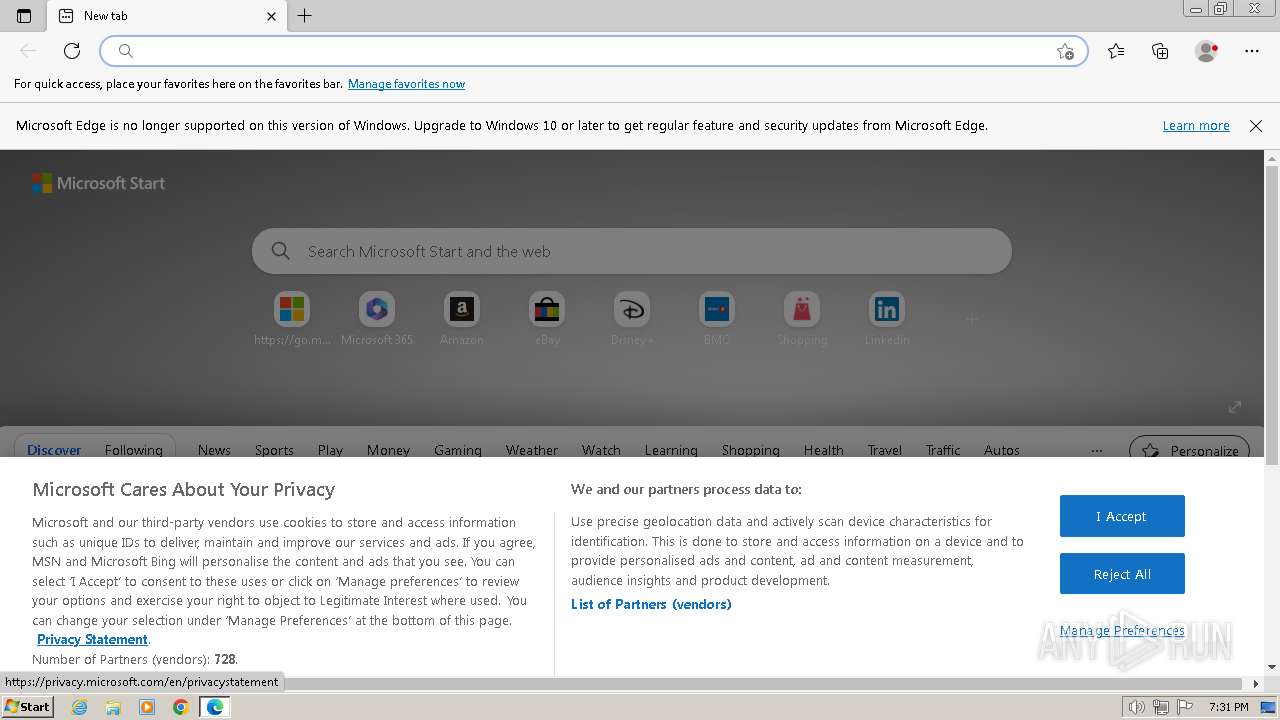Open the Microsoft 365 quick link
The image size is (1280, 720).
pos(377,319)
